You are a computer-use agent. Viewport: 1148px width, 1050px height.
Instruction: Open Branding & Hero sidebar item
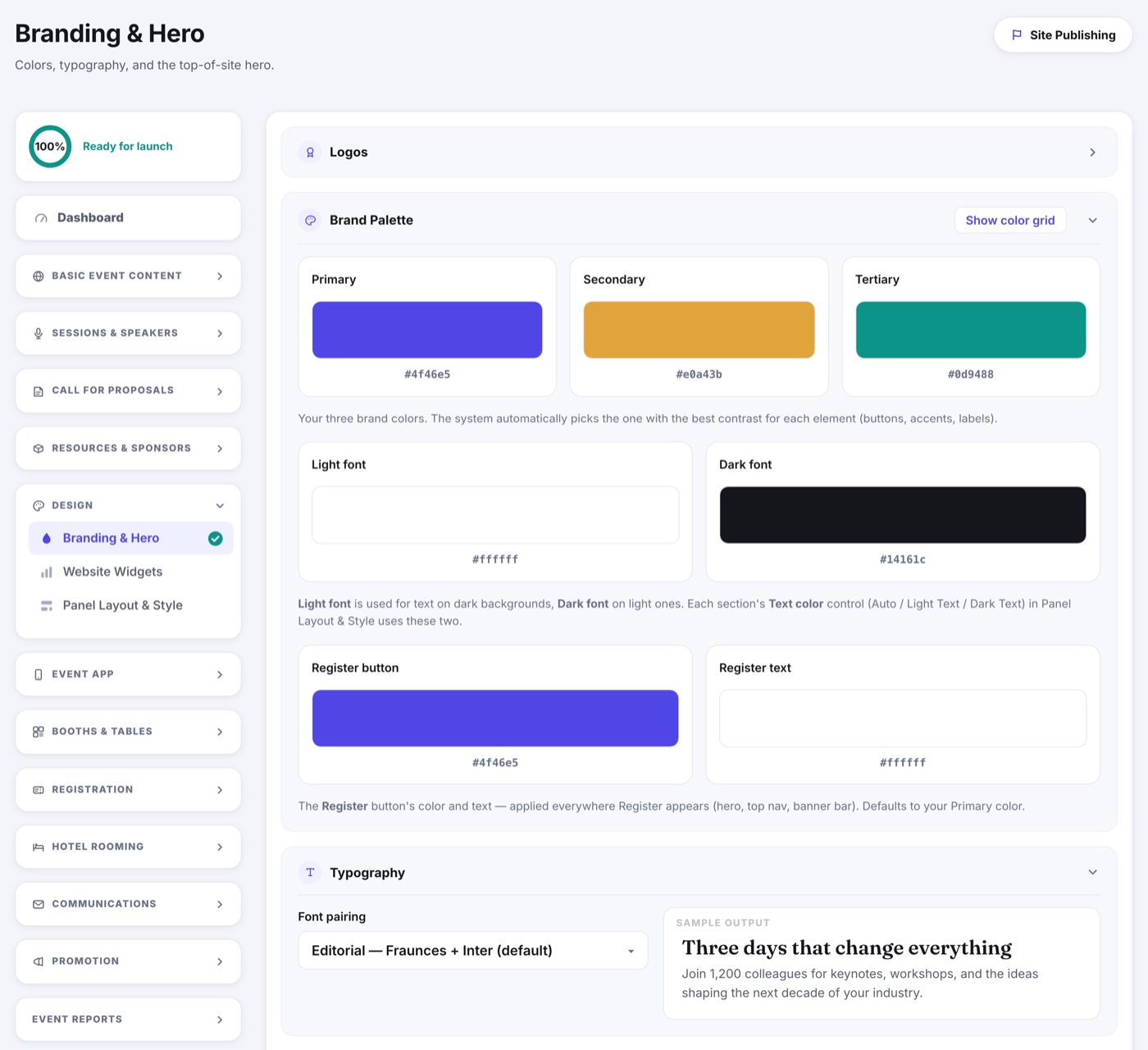(131, 538)
